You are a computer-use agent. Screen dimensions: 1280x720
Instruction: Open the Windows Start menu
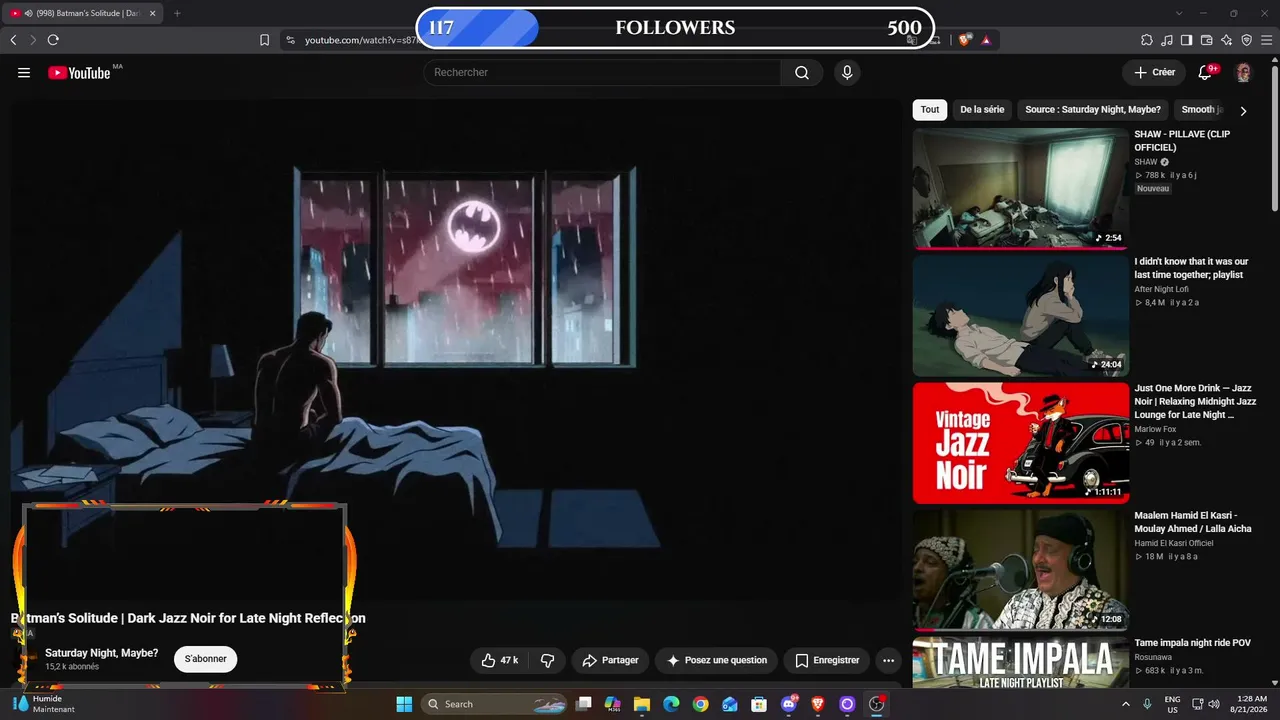[404, 704]
